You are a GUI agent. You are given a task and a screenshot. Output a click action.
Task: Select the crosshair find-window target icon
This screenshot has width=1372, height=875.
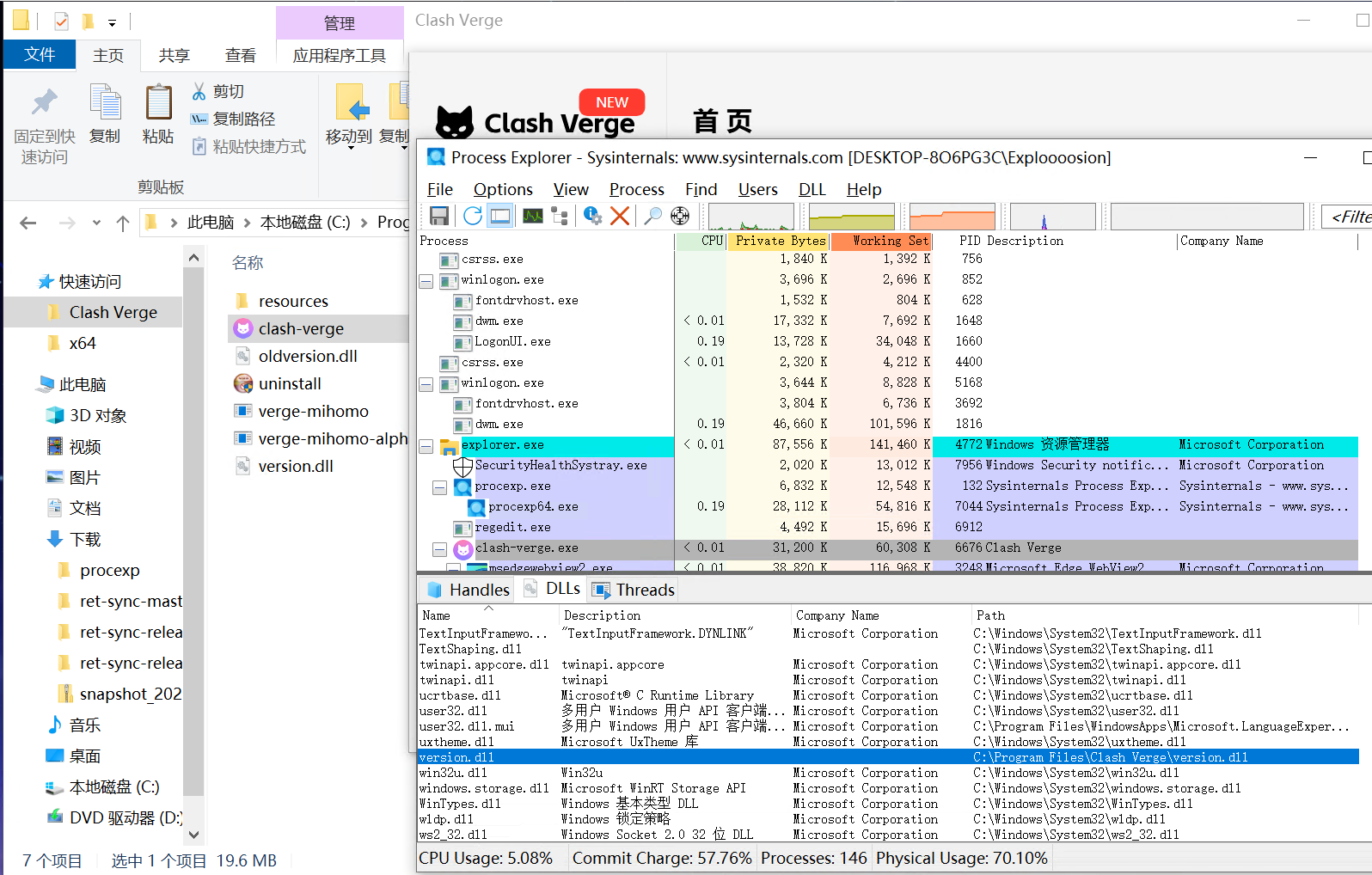coord(680,216)
